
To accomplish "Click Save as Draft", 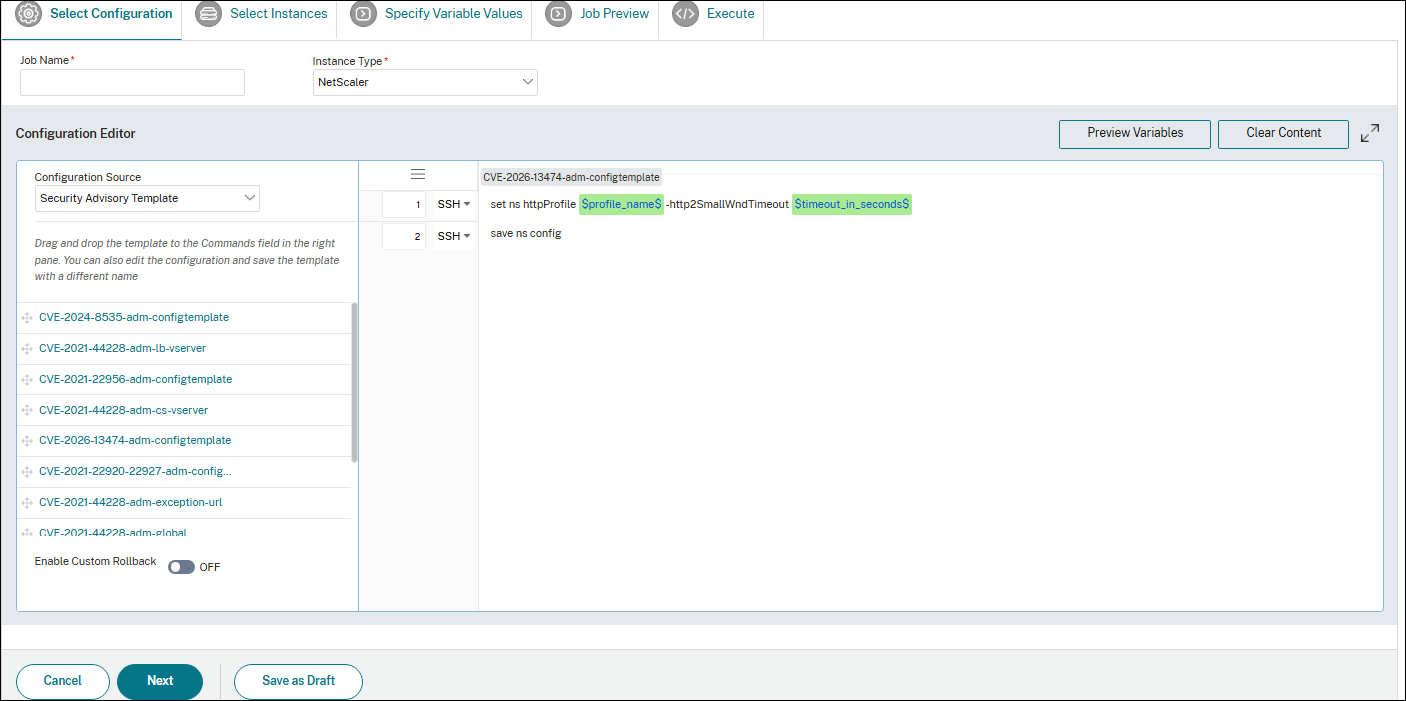I will tap(298, 681).
